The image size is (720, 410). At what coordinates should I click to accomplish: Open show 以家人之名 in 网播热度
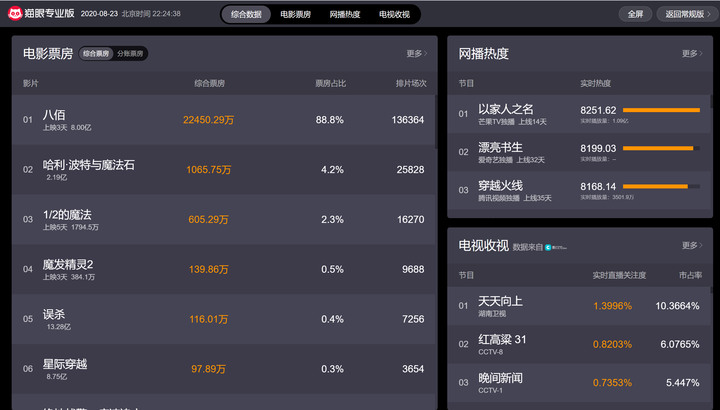(579, 114)
